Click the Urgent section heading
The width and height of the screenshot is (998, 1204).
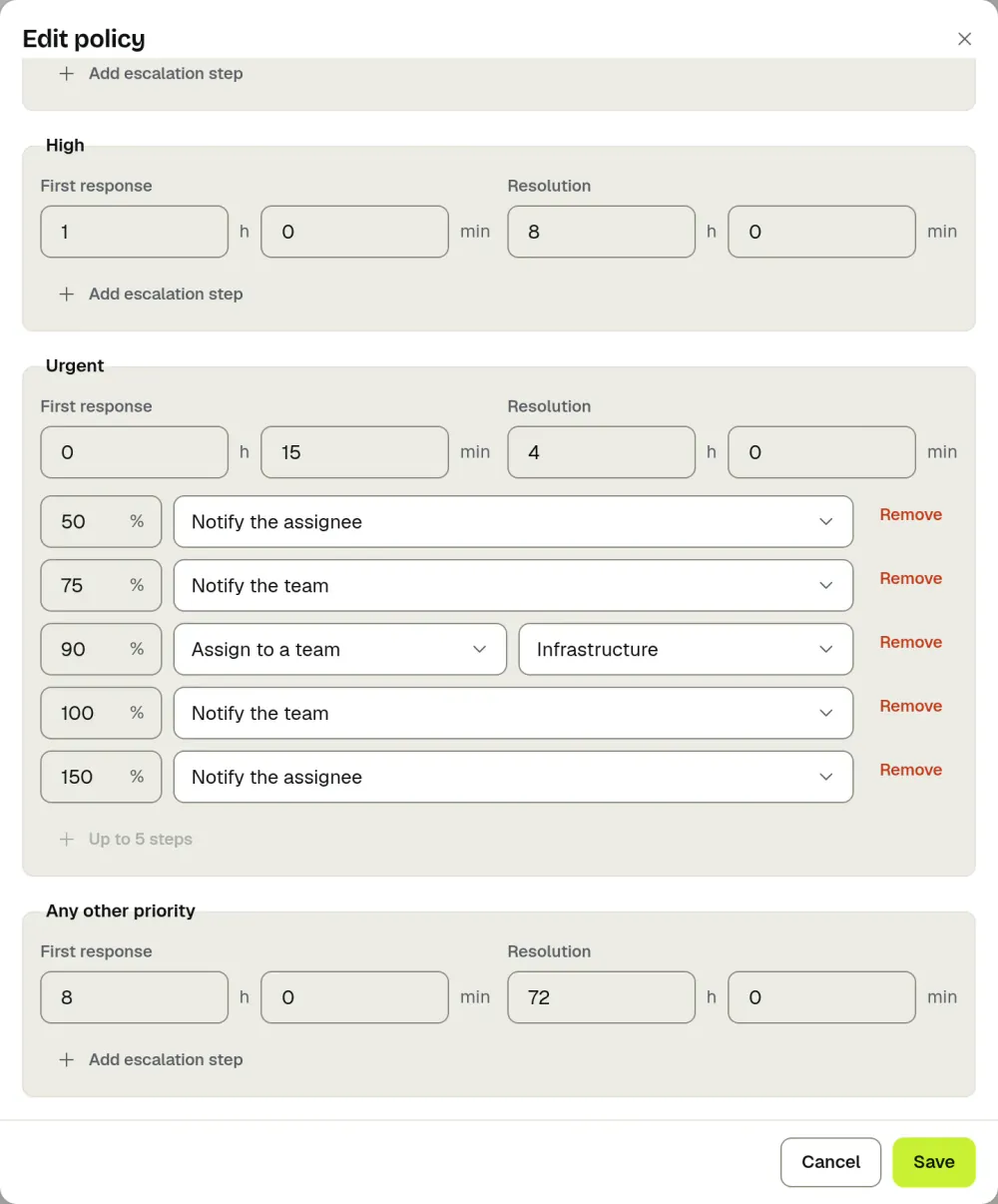[x=75, y=365]
